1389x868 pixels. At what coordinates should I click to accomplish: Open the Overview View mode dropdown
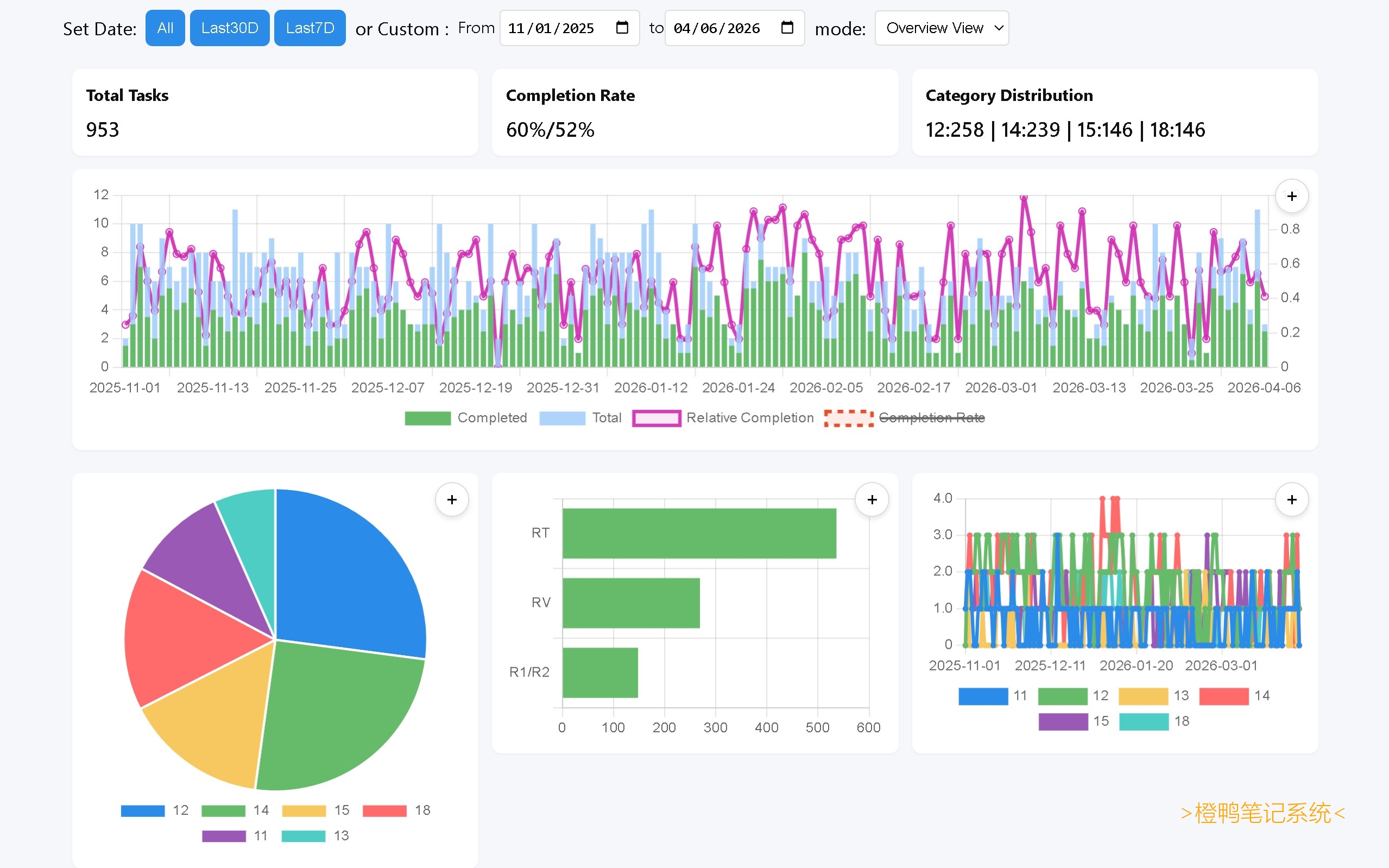point(941,28)
